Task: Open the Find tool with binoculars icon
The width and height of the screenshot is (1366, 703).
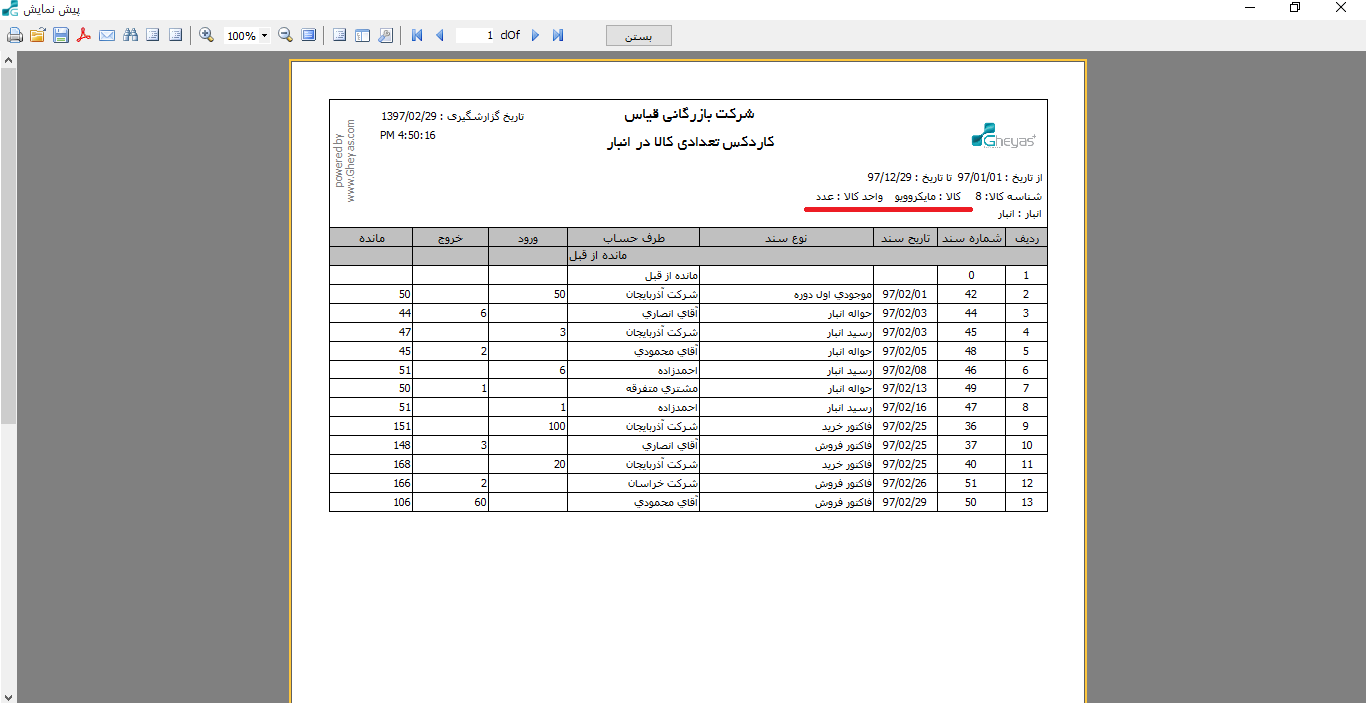Action: (130, 35)
